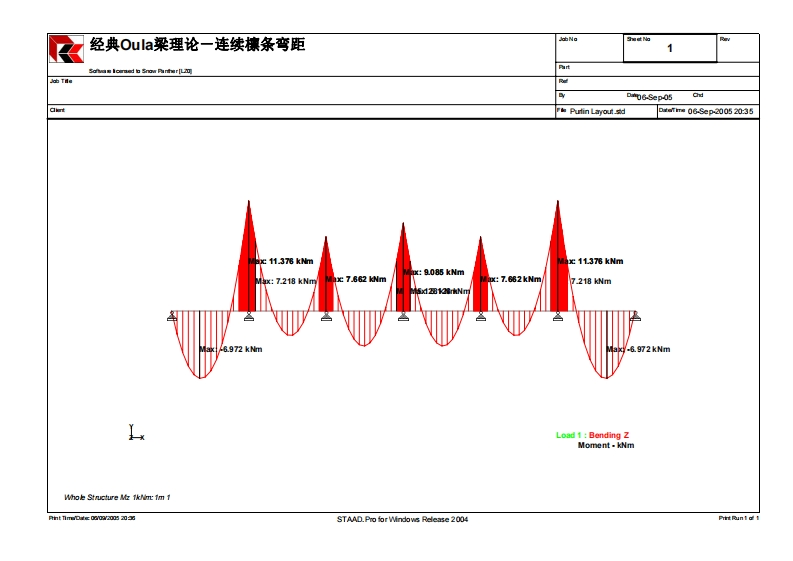Click the Max: 9.085 kNm label
This screenshot has height=561, width=793.
[x=434, y=272]
